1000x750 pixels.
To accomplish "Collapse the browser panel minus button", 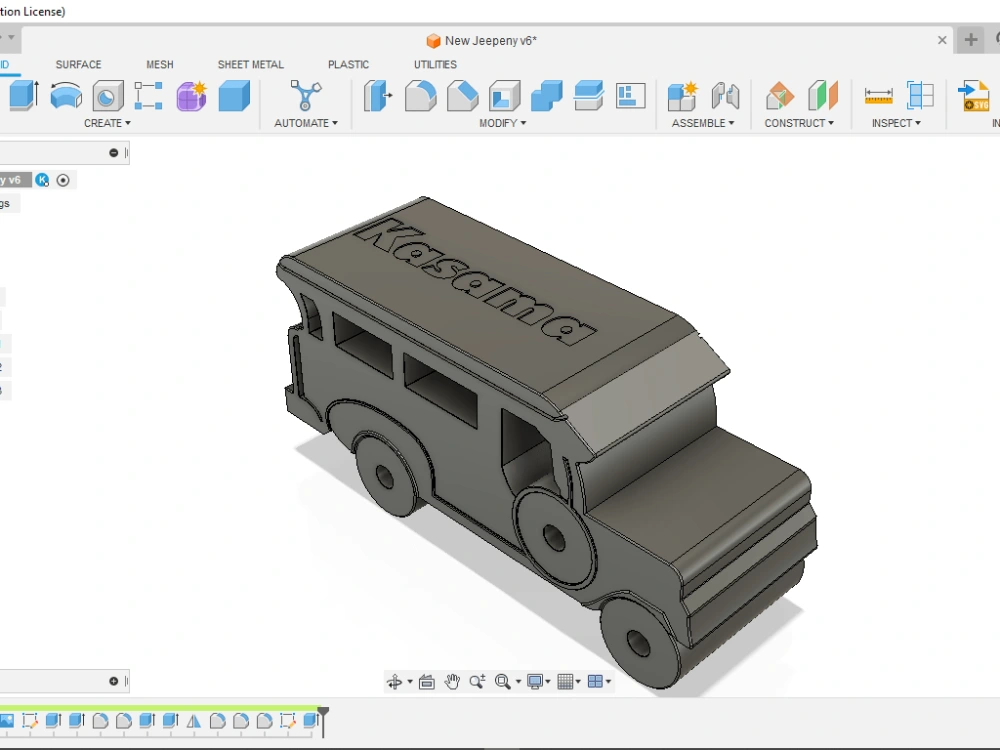I will [114, 152].
